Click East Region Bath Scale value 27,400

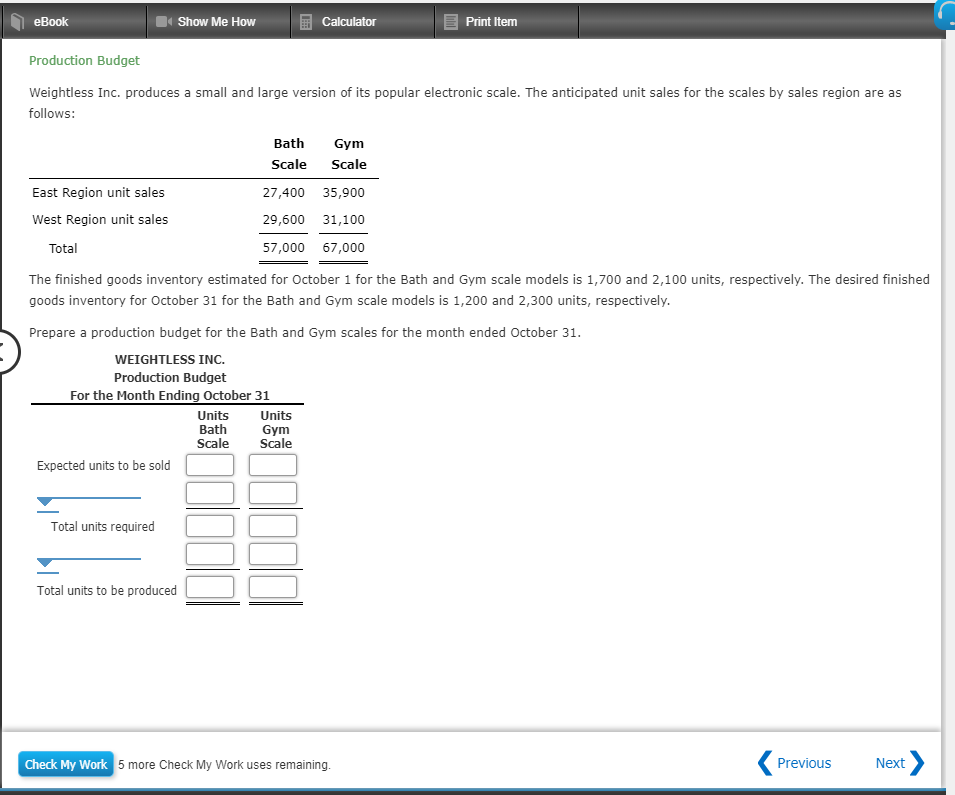[283, 193]
